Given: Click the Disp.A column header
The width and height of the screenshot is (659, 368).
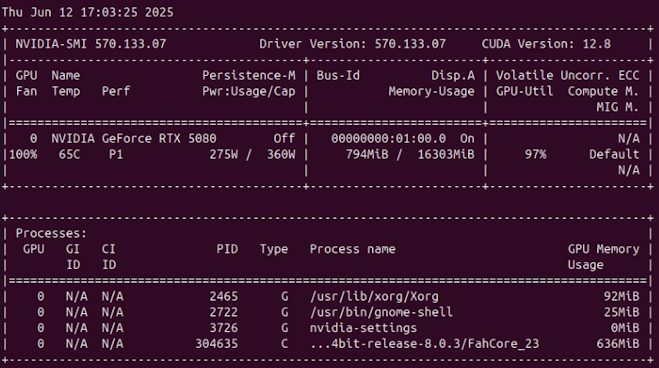Looking at the screenshot, I should pos(453,76).
